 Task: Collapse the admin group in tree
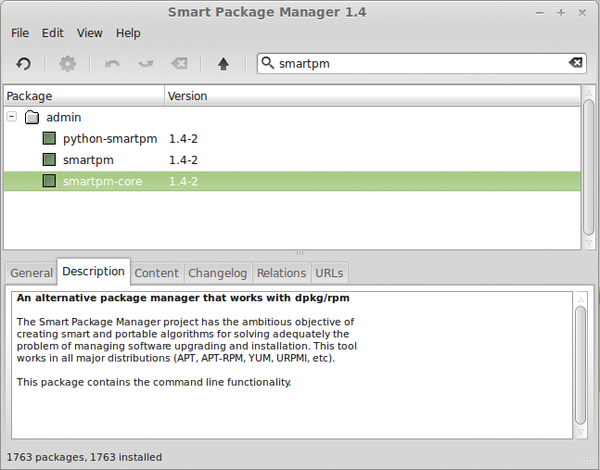click(12, 117)
